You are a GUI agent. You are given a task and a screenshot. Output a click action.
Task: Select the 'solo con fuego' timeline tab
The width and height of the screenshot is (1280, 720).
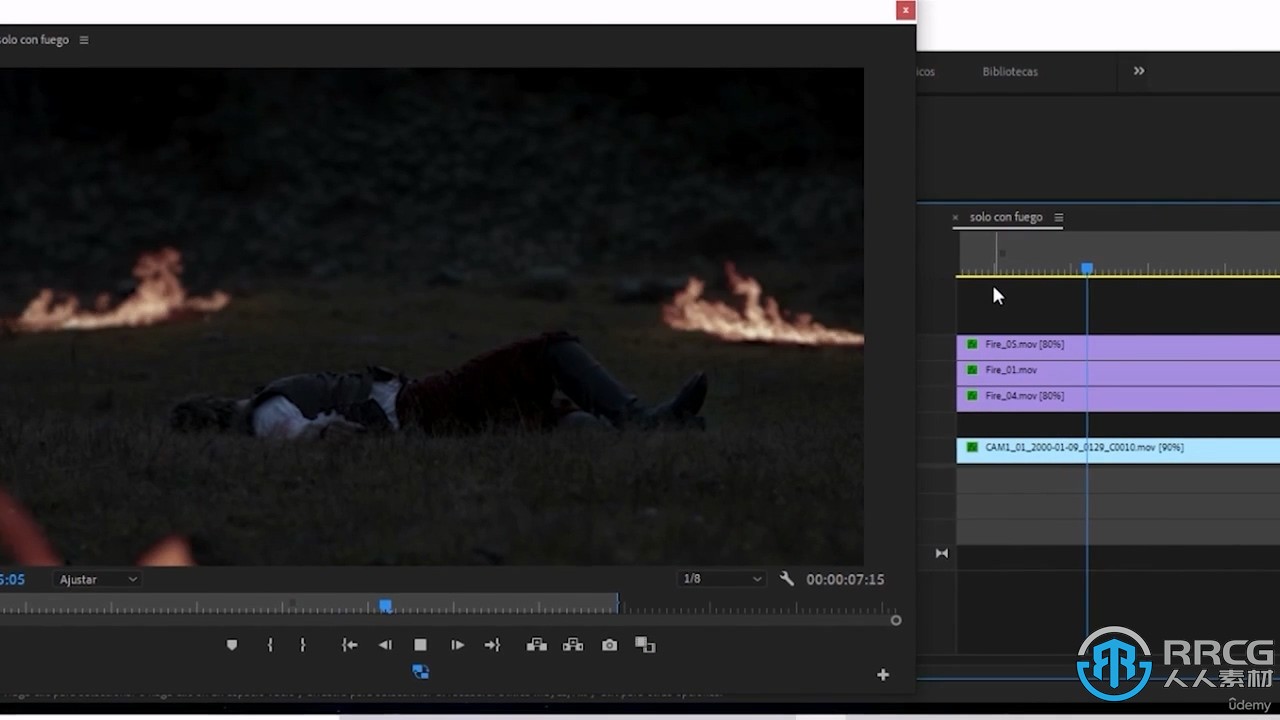click(x=1006, y=217)
